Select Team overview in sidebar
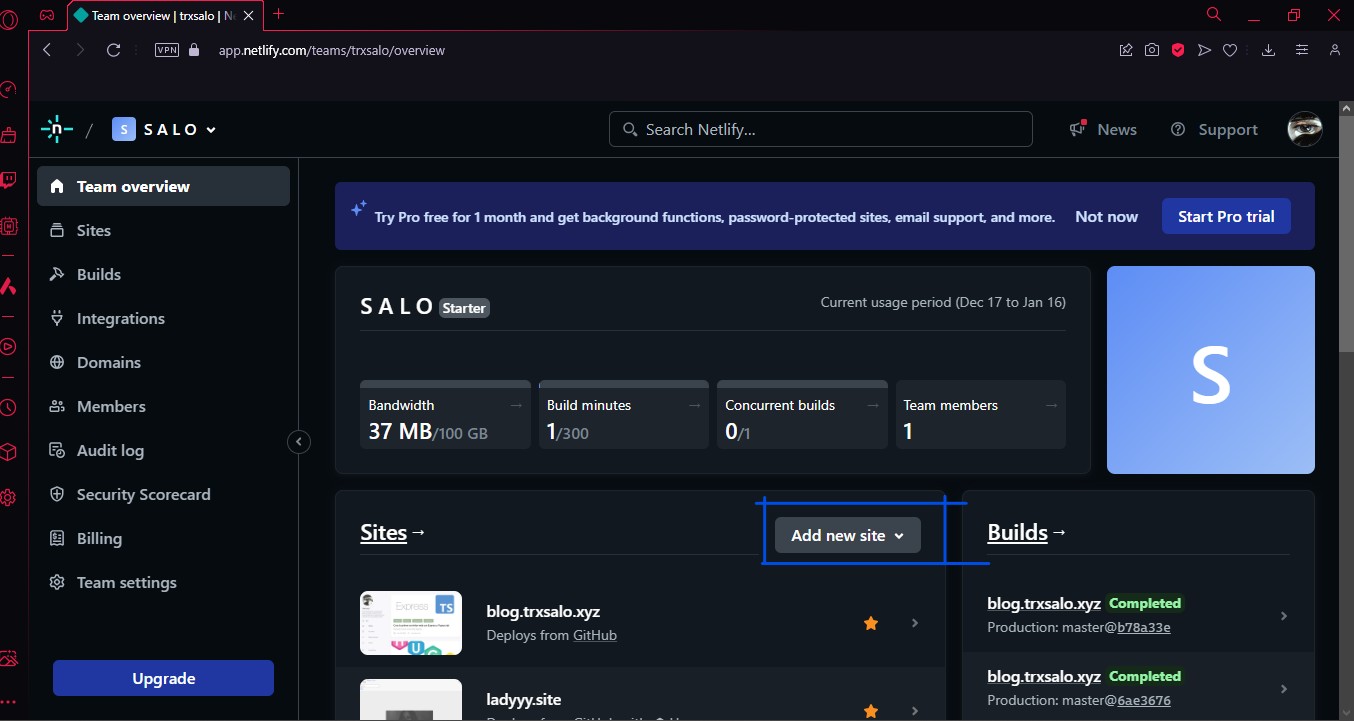 tap(163, 186)
